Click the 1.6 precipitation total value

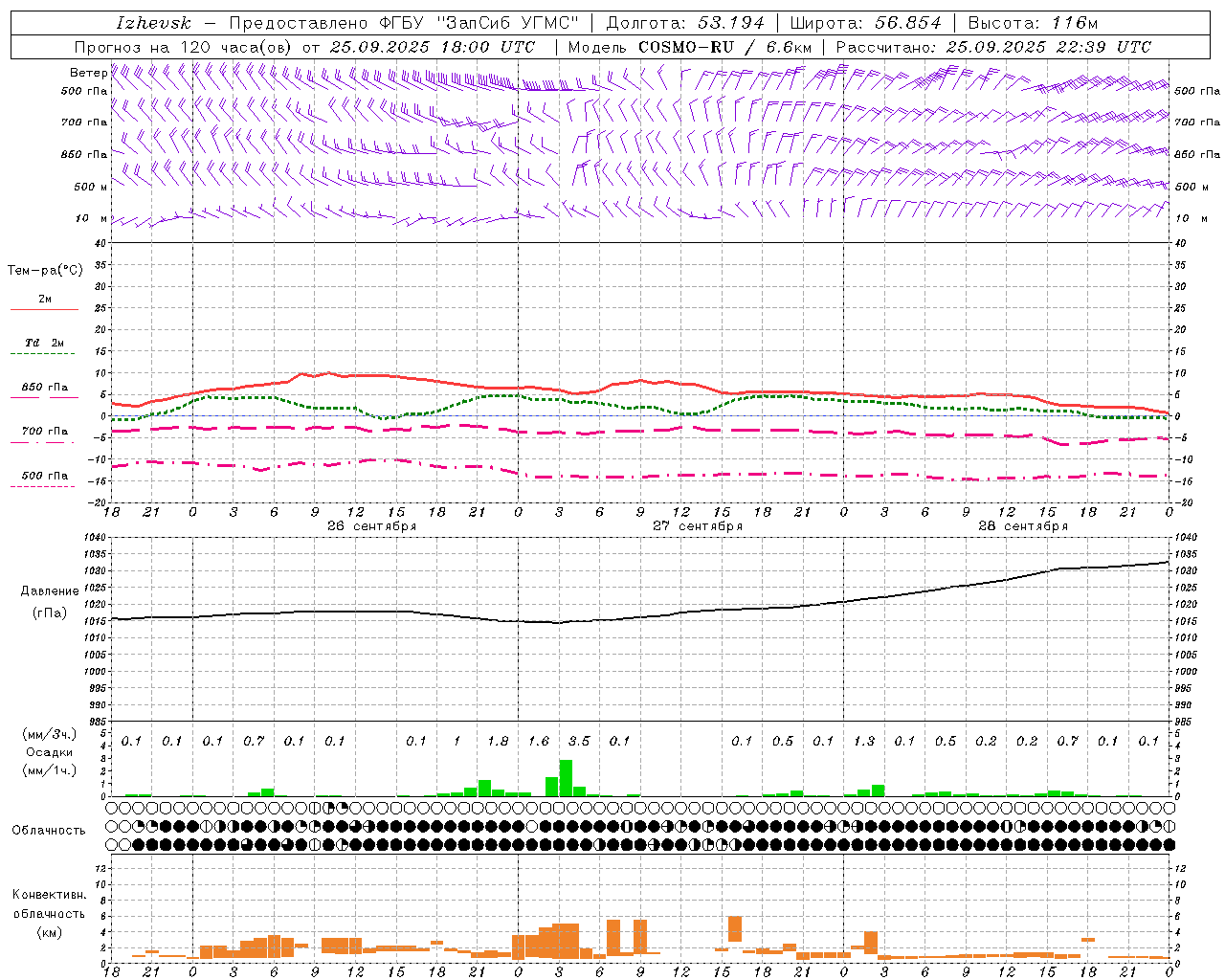click(x=539, y=741)
